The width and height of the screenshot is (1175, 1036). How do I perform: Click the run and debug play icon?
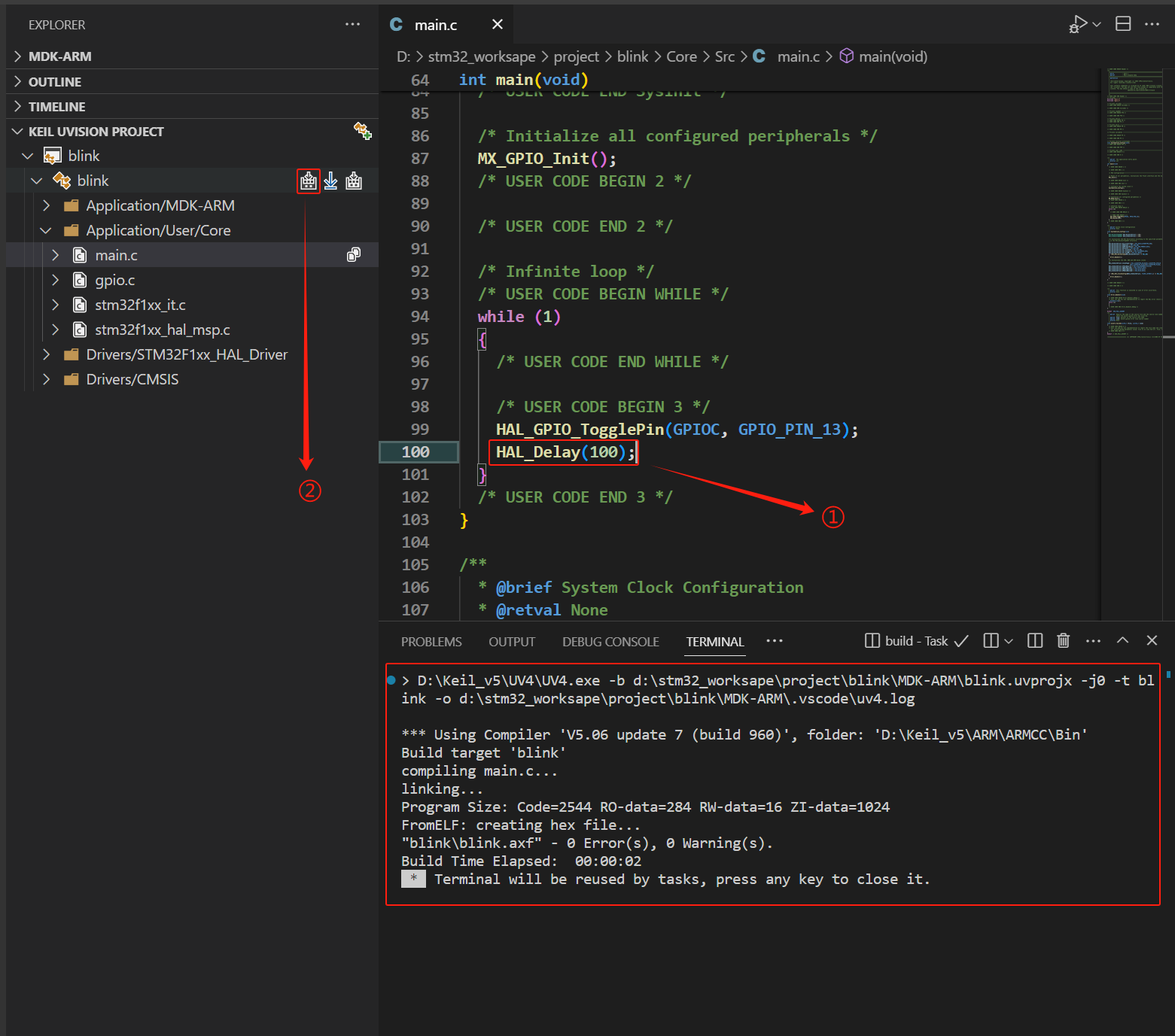click(1079, 24)
